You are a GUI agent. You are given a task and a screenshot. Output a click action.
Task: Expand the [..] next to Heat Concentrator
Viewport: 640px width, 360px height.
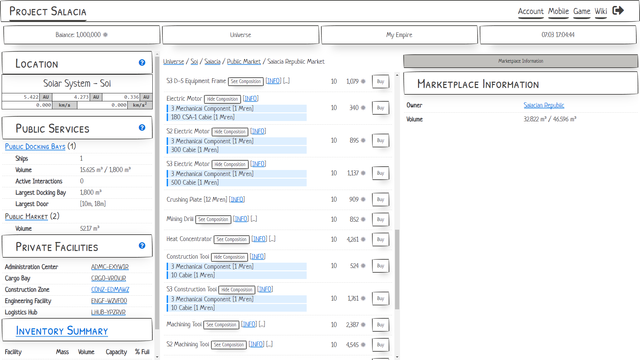(x=273, y=239)
